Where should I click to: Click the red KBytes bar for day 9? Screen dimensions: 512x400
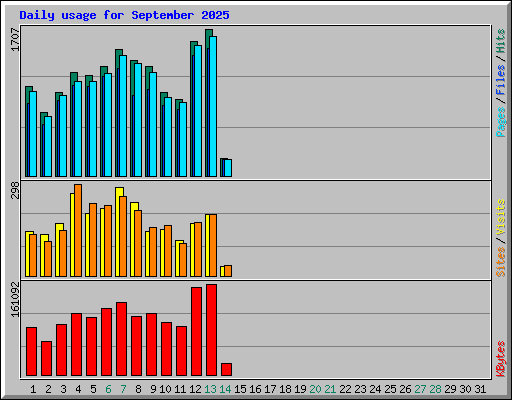(151, 345)
